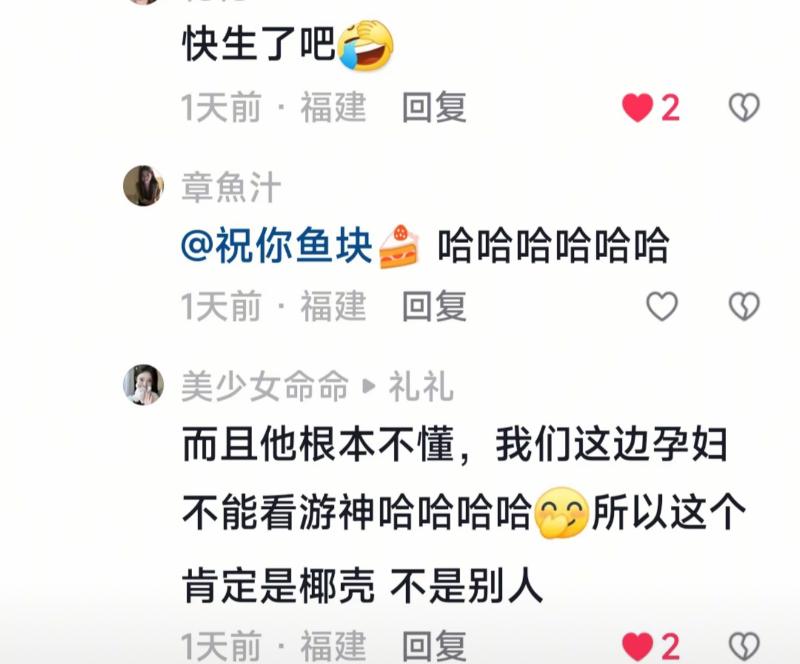Open the 美少女命命 username
800x664 pixels.
[x=265, y=386]
